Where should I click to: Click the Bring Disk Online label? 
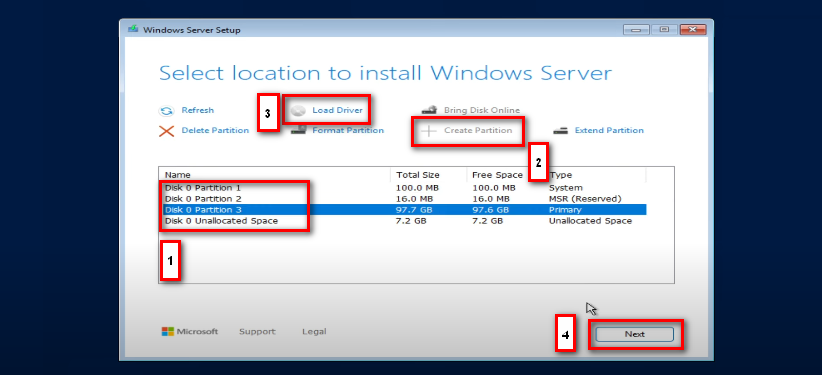pos(482,110)
